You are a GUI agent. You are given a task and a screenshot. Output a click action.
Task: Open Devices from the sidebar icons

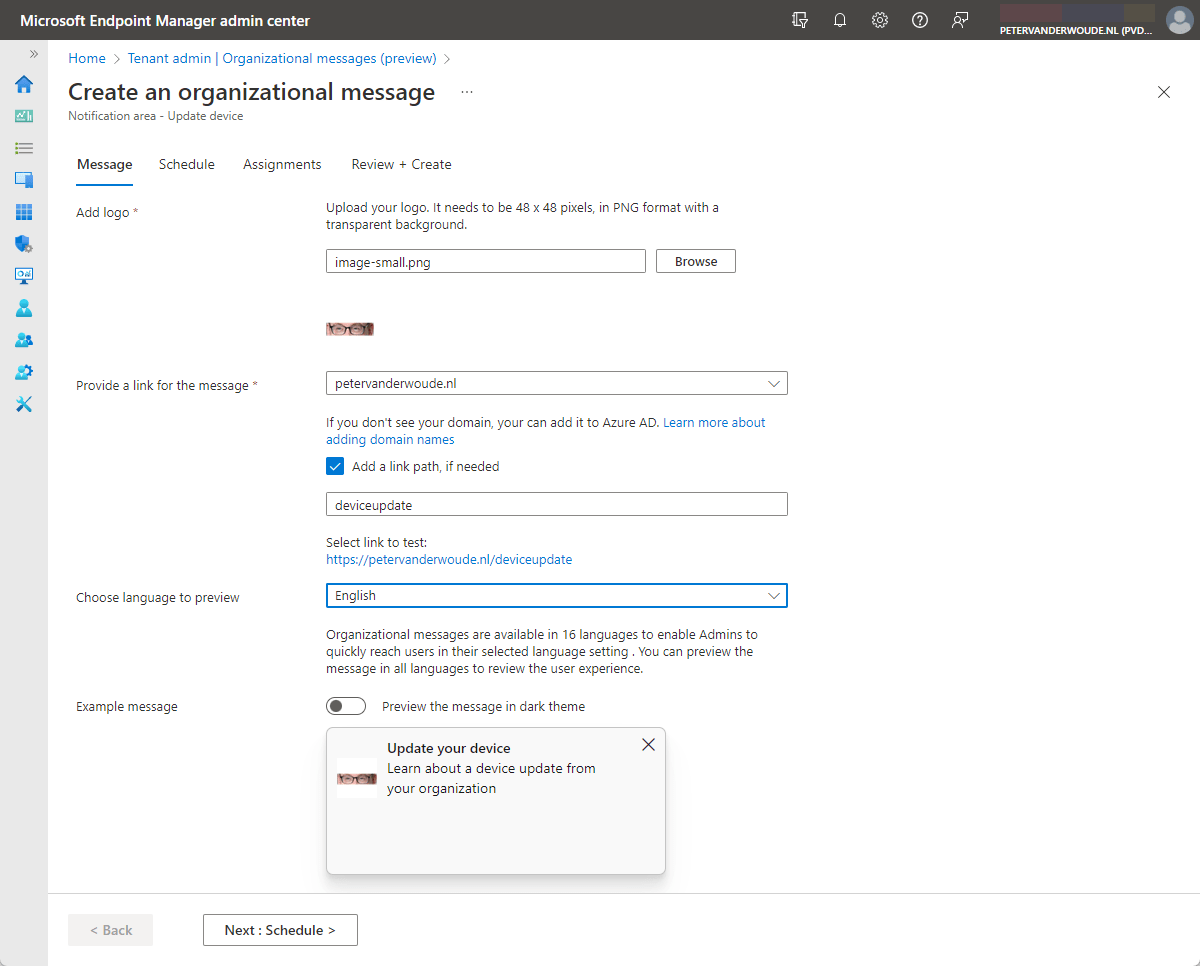(x=23, y=179)
